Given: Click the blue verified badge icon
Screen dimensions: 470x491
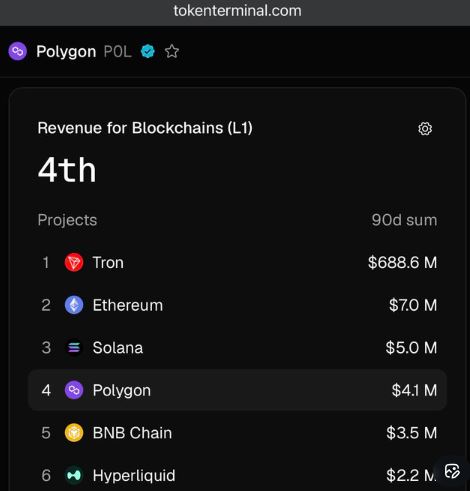Looking at the screenshot, I should pos(148,51).
